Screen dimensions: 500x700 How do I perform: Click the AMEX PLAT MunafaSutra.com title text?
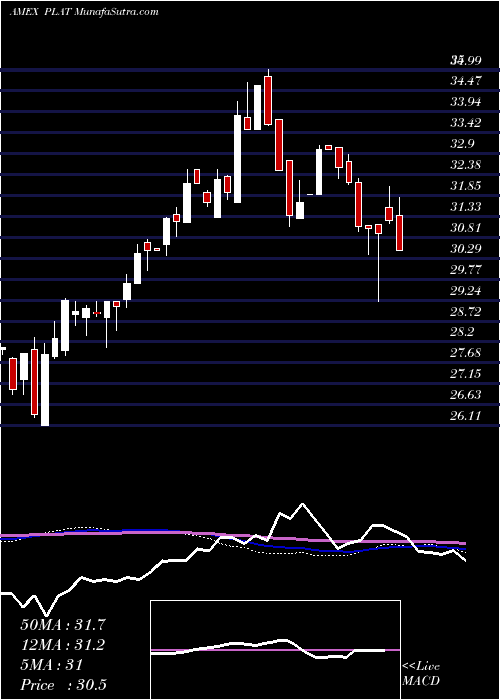(84, 12)
